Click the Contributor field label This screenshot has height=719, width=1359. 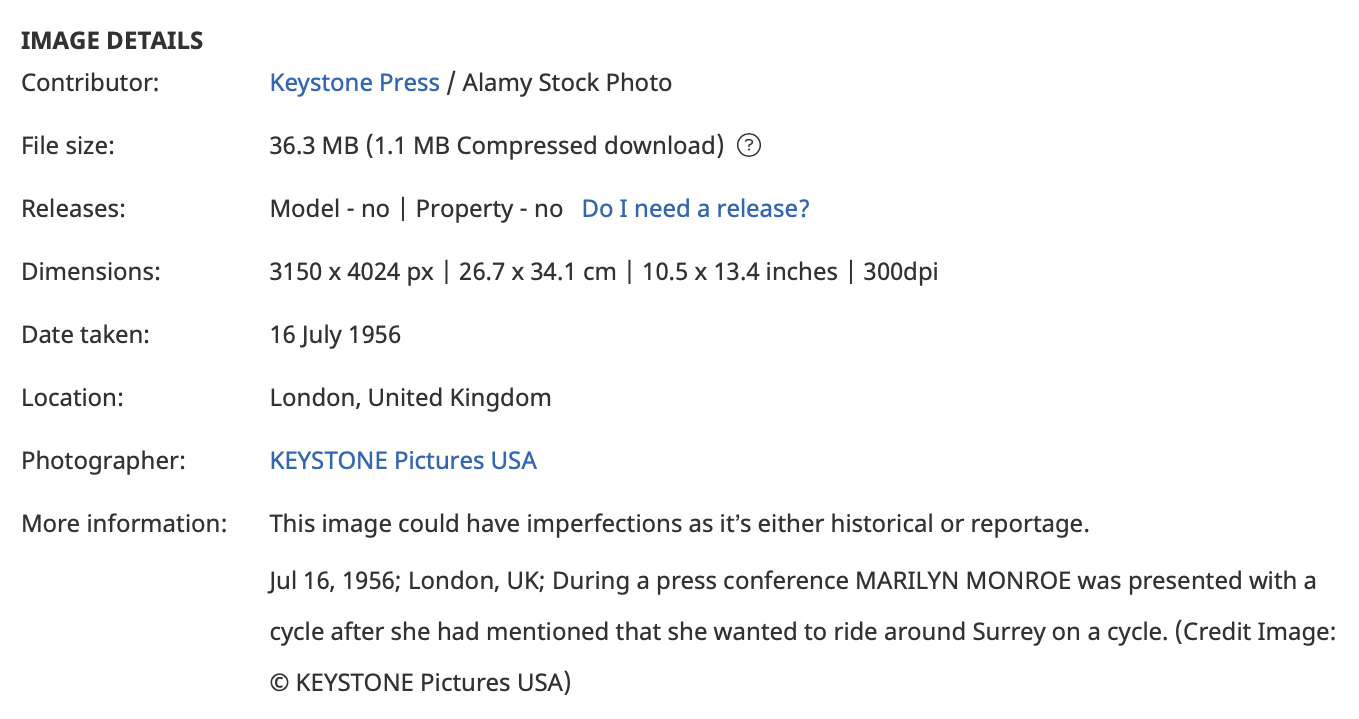pos(90,83)
